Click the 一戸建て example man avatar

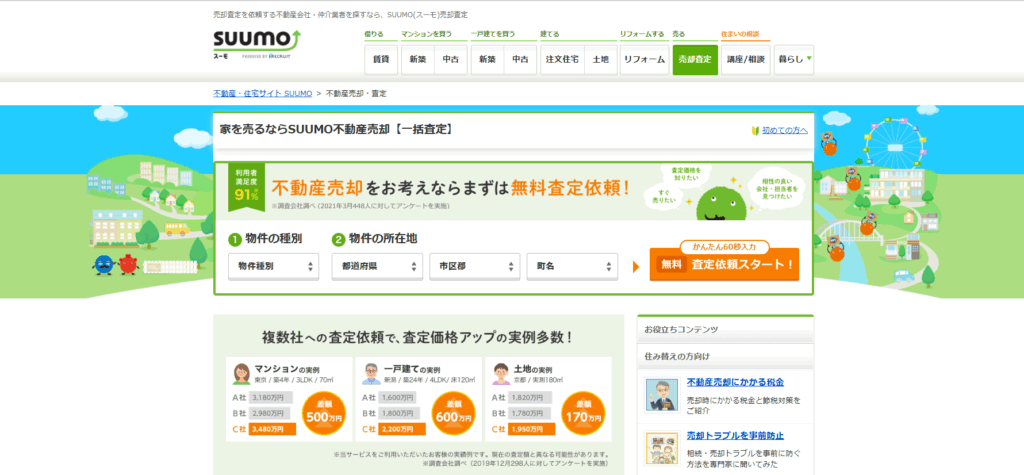(370, 374)
